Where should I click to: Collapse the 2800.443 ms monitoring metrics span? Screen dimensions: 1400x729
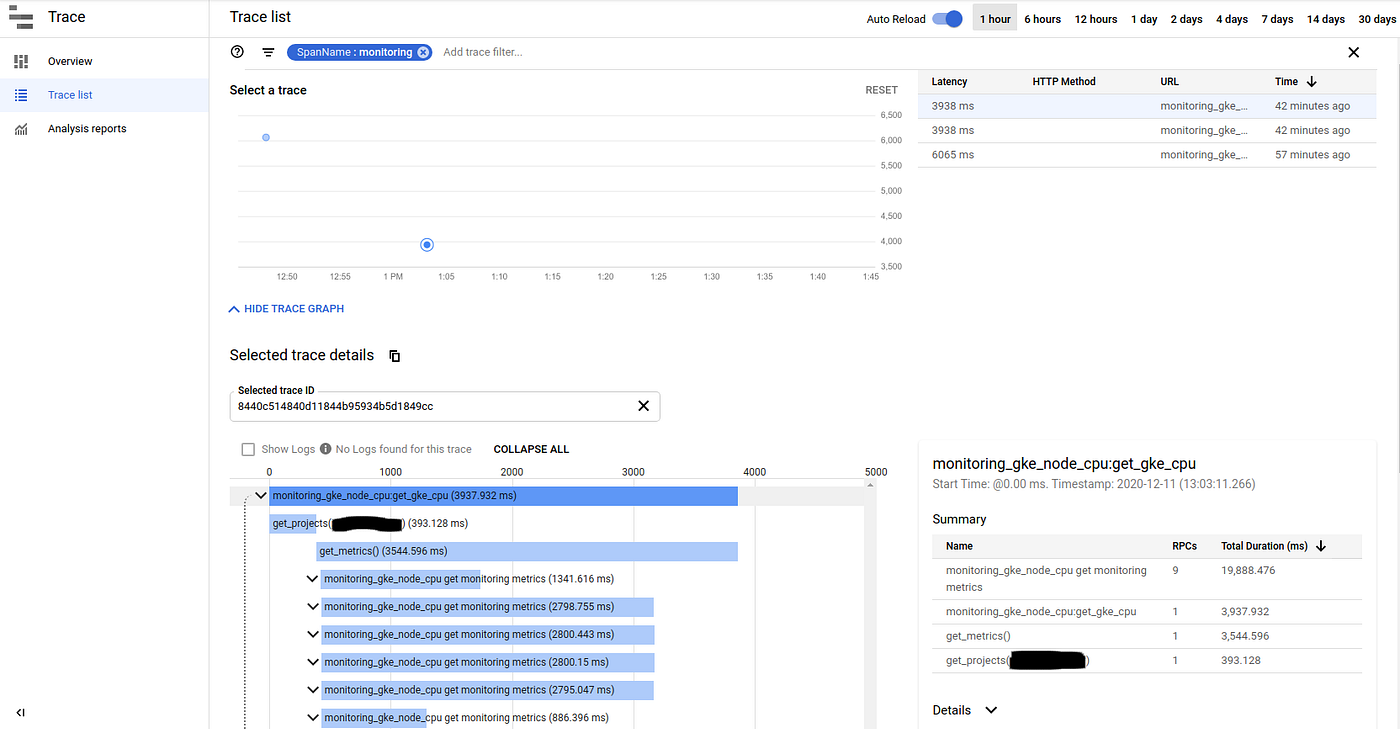(x=313, y=635)
